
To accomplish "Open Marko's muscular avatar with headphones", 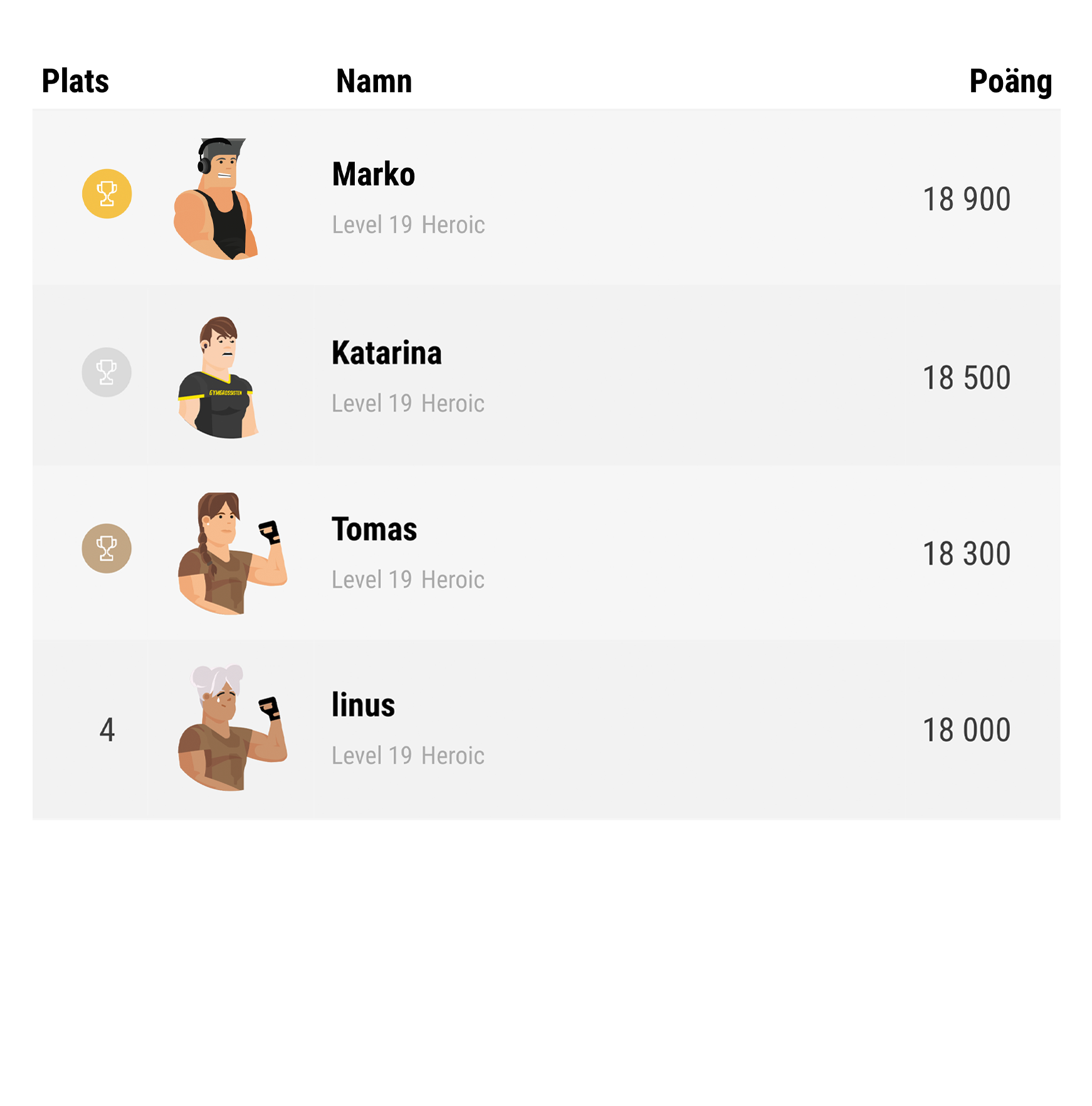I will click(216, 199).
